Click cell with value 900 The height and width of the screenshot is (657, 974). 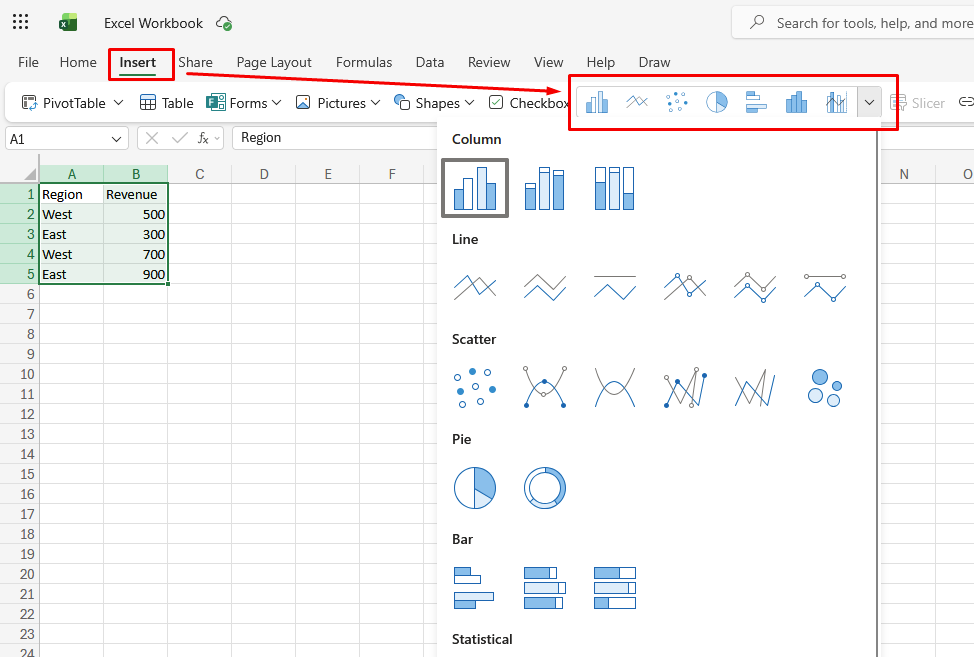pos(135,274)
